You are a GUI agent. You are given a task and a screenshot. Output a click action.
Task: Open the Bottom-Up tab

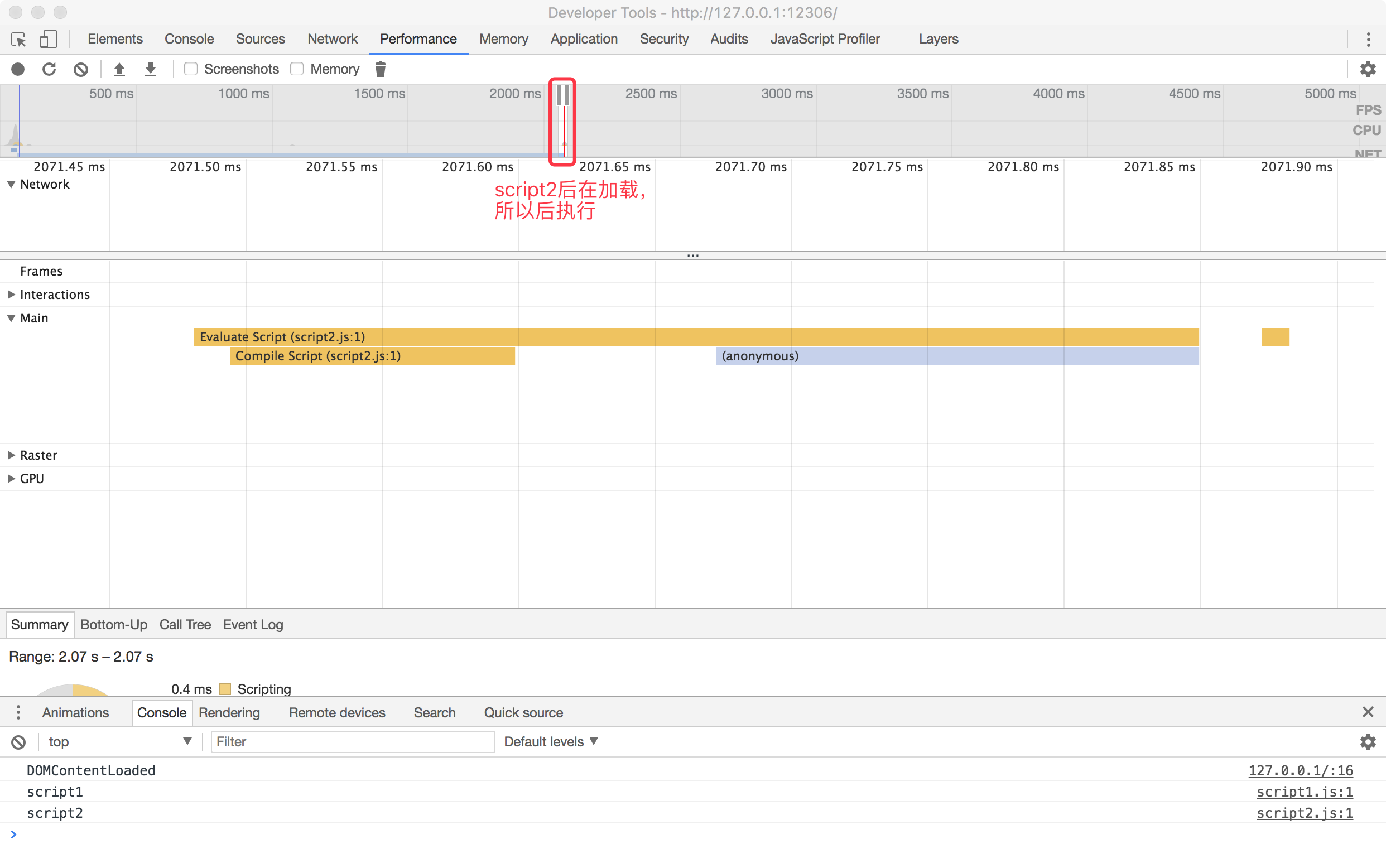click(x=114, y=625)
